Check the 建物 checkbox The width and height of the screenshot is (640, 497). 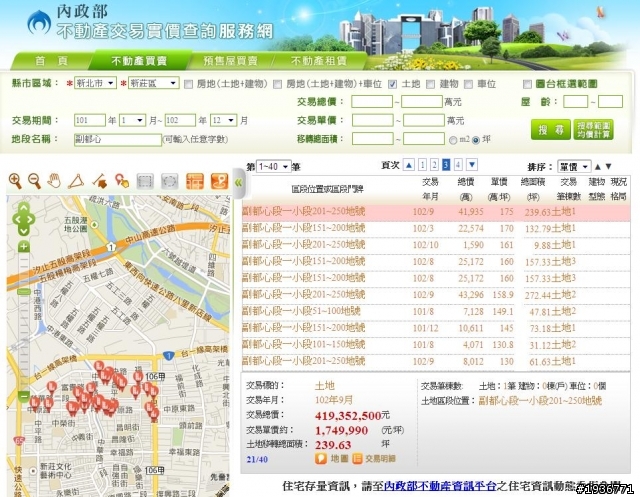(431, 84)
